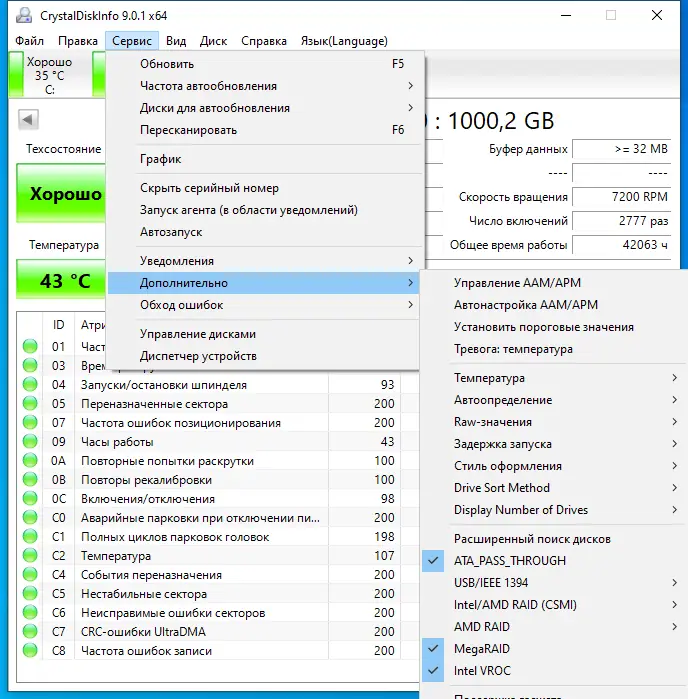Expand the Drive Sort Method submenu
688x699 pixels.
coord(553,488)
